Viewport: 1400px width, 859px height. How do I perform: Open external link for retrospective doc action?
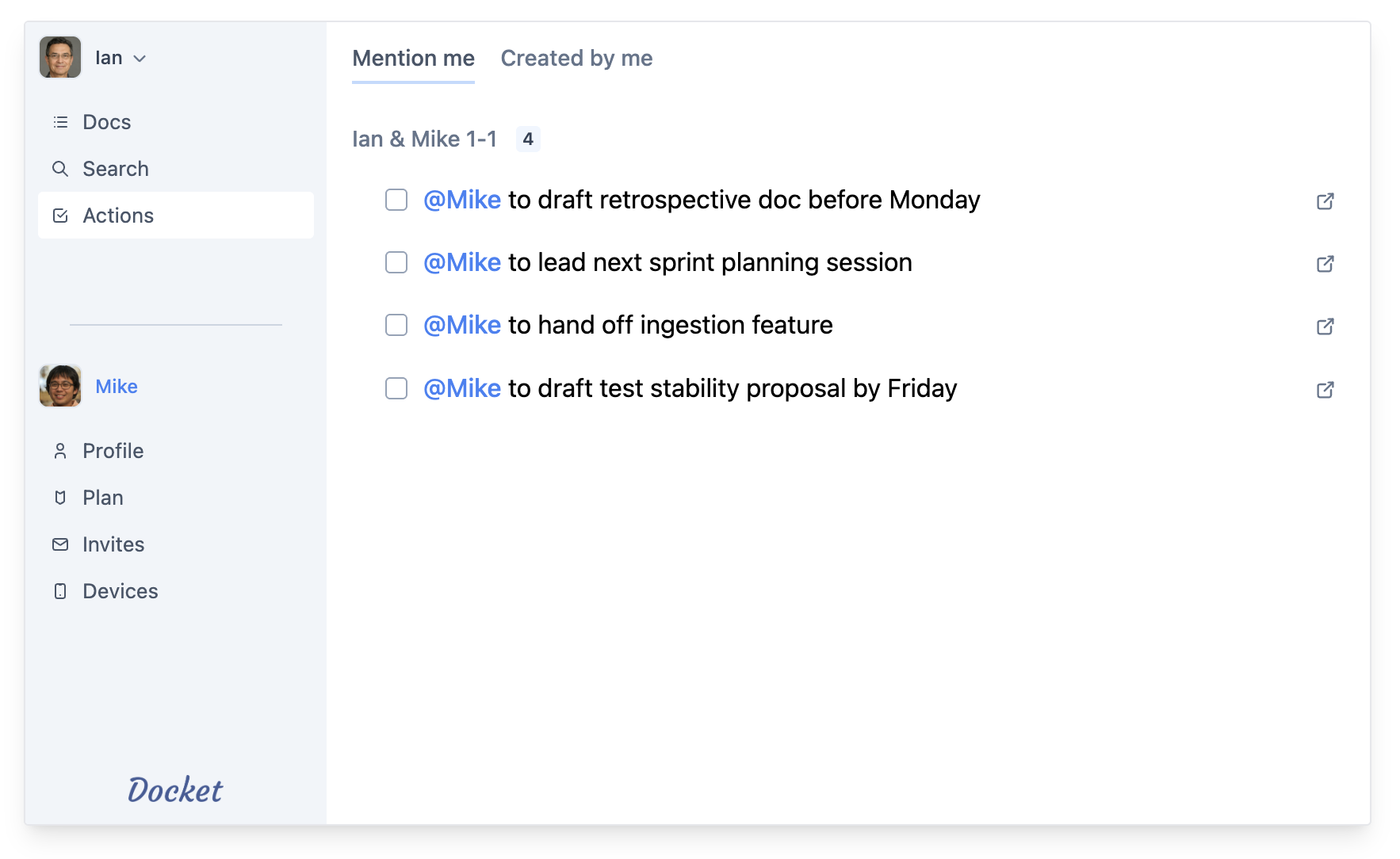1325,201
